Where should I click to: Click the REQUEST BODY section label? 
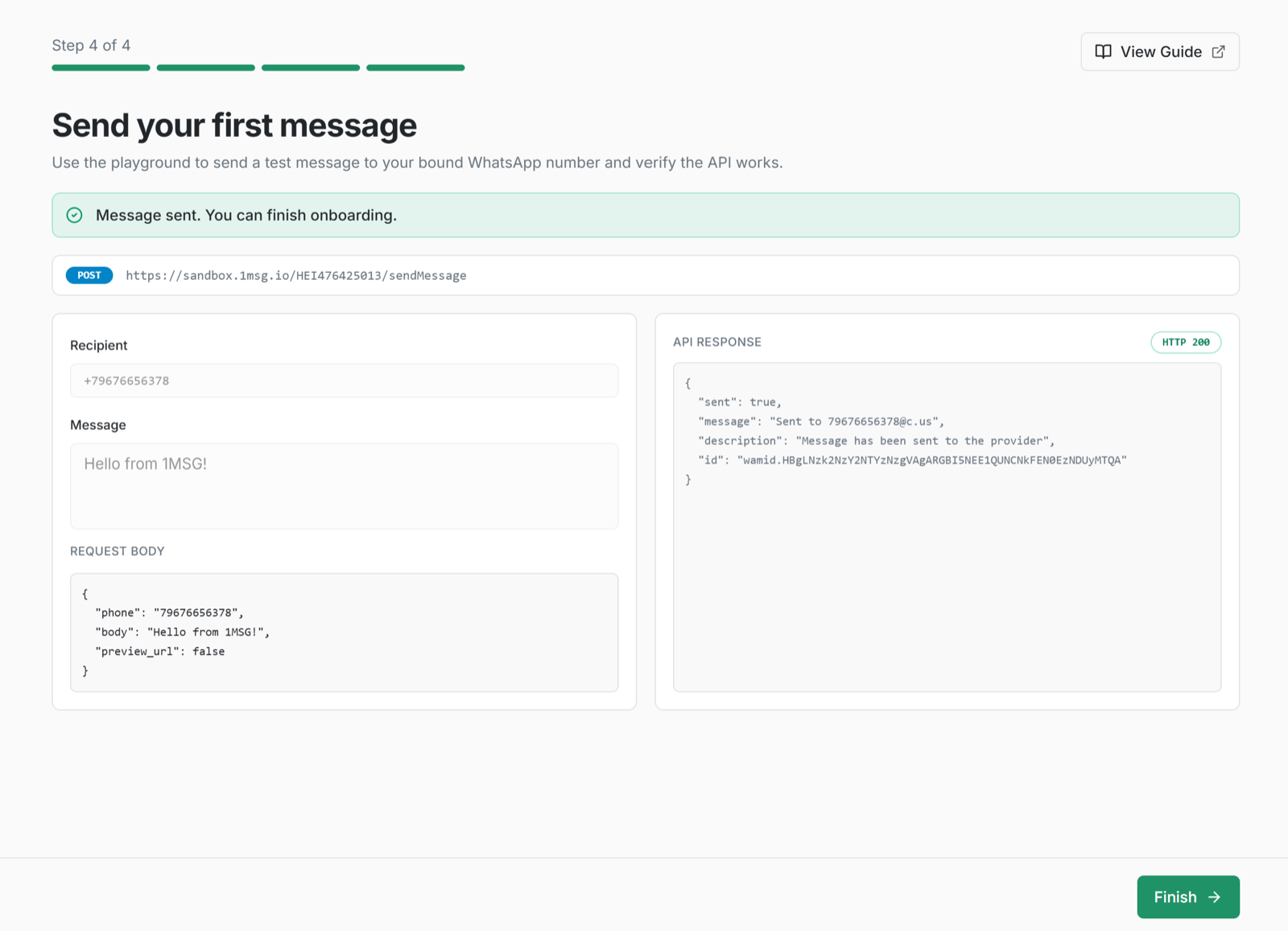[118, 551]
